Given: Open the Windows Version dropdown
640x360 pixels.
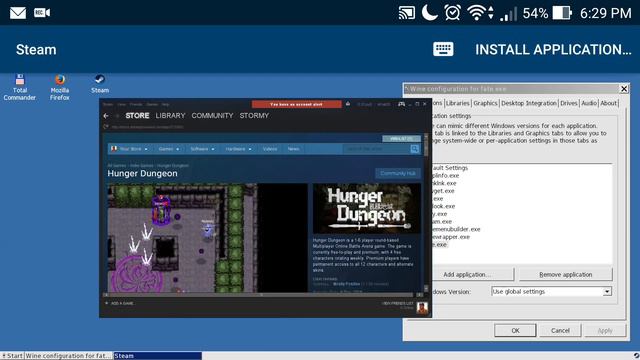Looking at the screenshot, I should tap(551, 291).
